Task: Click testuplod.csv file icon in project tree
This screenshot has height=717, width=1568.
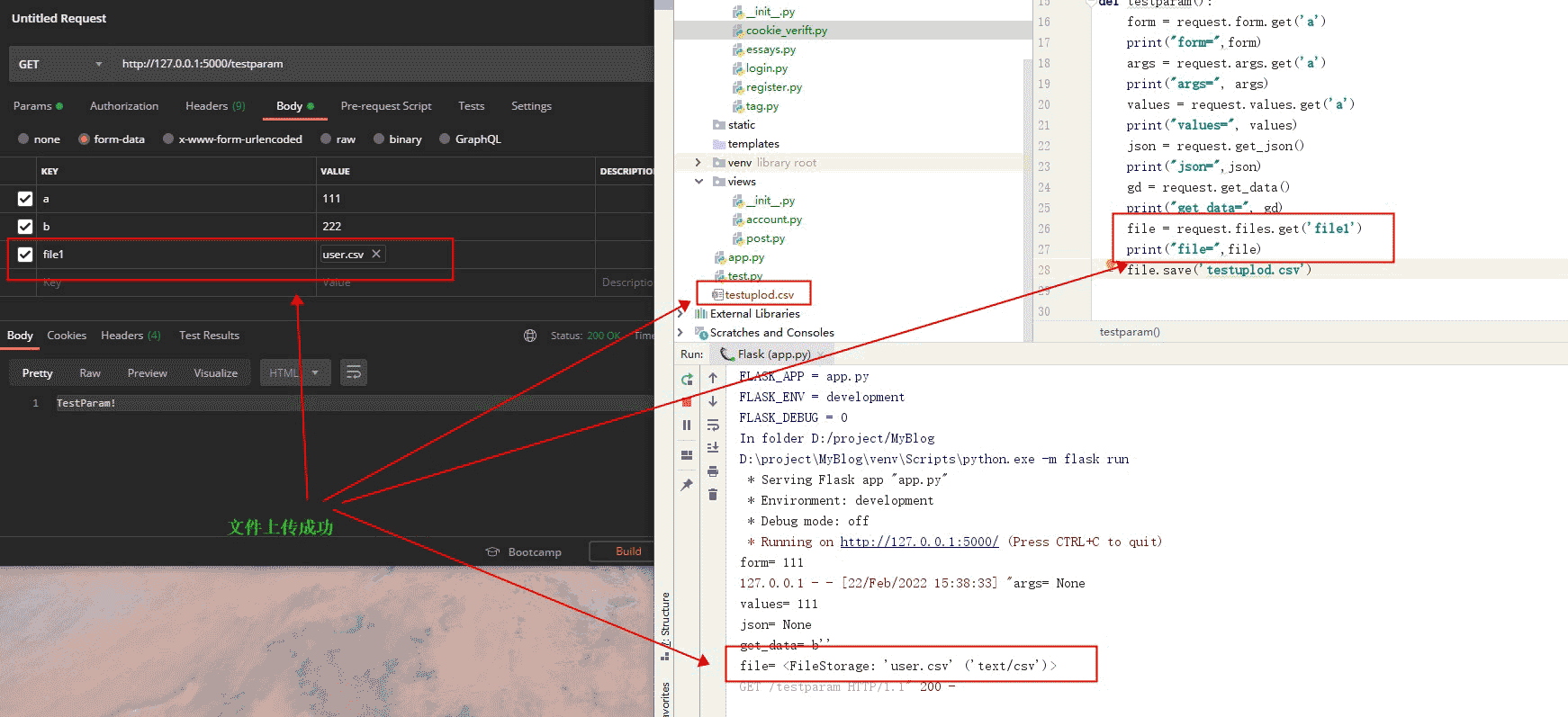Action: click(x=717, y=295)
